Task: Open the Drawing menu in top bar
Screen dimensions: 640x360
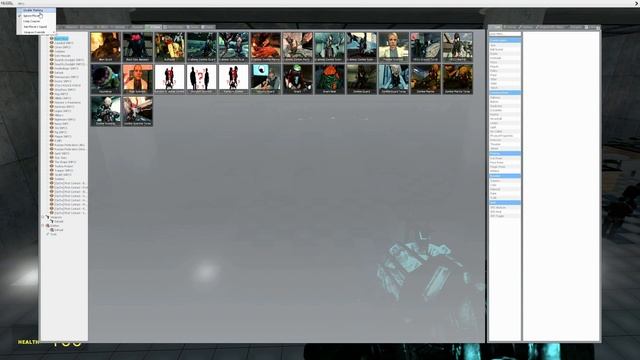Action: [x=7, y=3]
